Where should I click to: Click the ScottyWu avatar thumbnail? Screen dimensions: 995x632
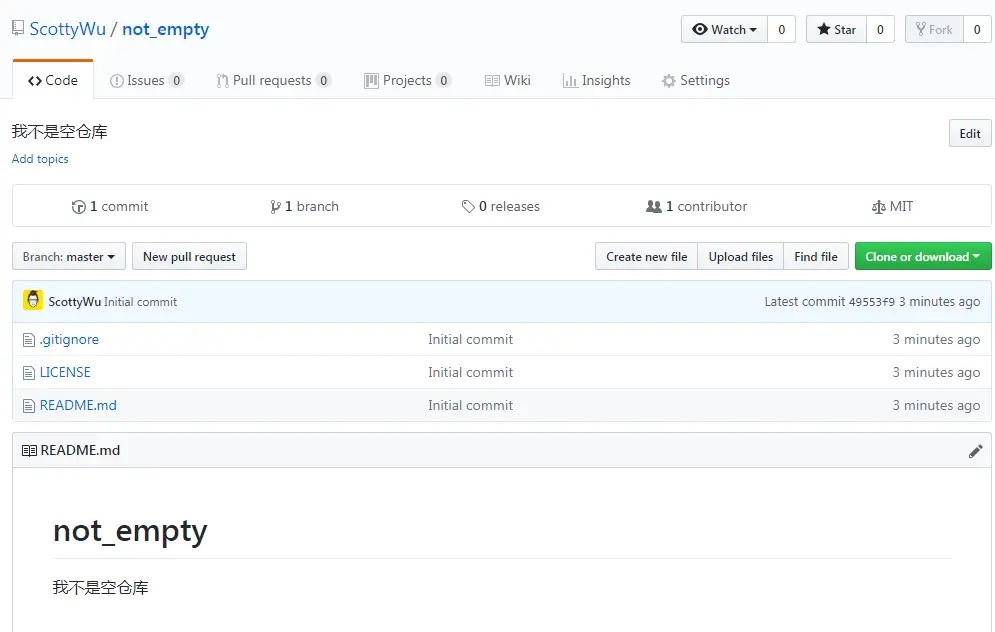[x=33, y=300]
